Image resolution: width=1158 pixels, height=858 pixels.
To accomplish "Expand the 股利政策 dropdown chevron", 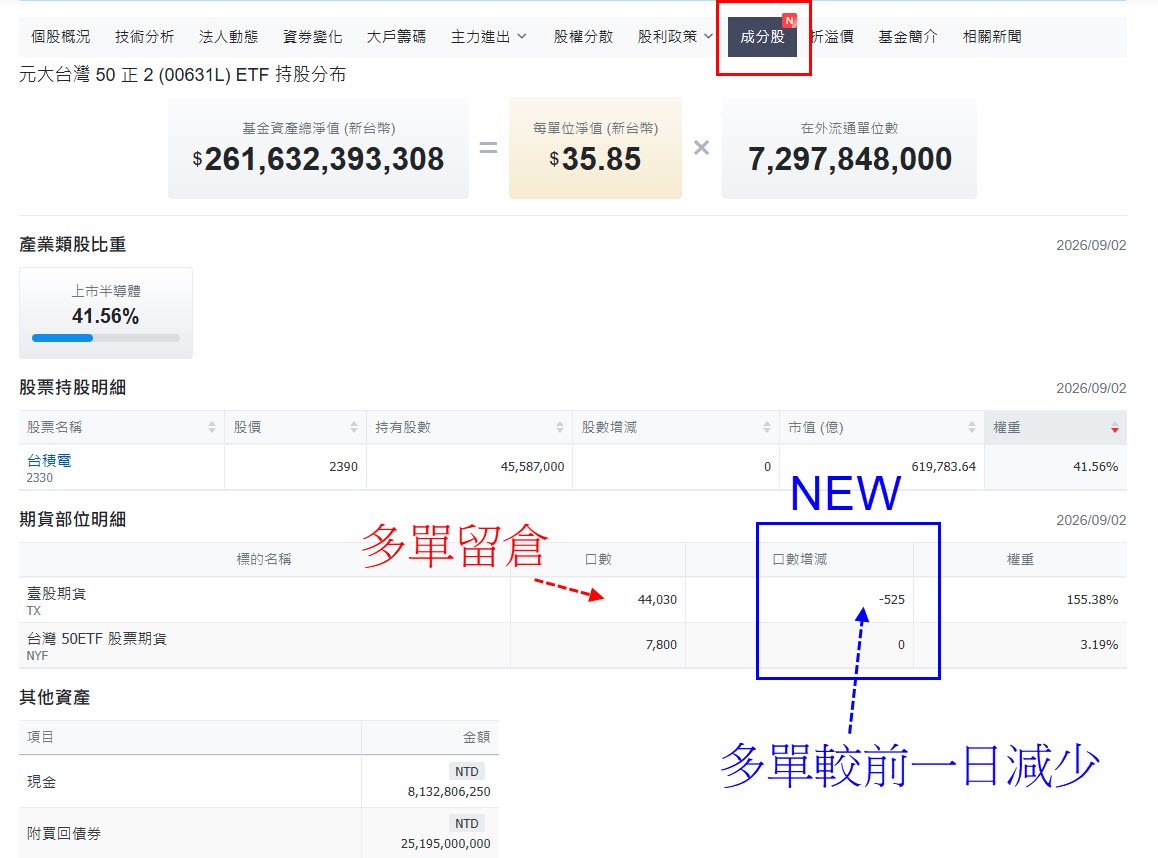I will (x=708, y=36).
